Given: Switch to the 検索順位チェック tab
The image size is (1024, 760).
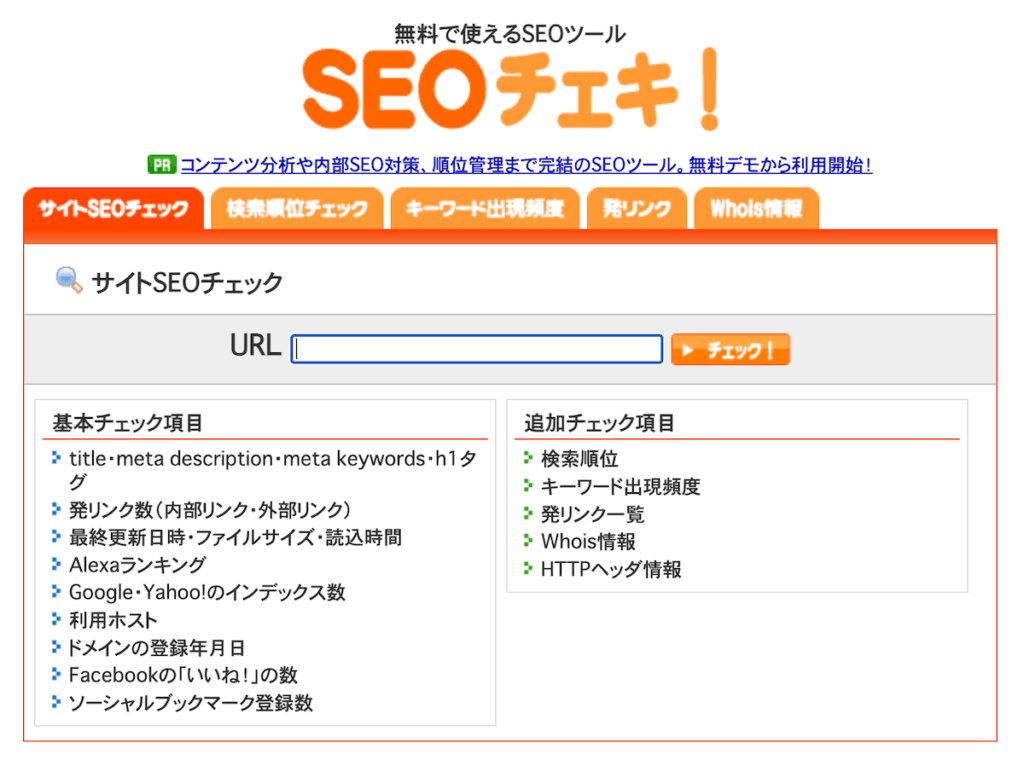Looking at the screenshot, I should point(297,210).
